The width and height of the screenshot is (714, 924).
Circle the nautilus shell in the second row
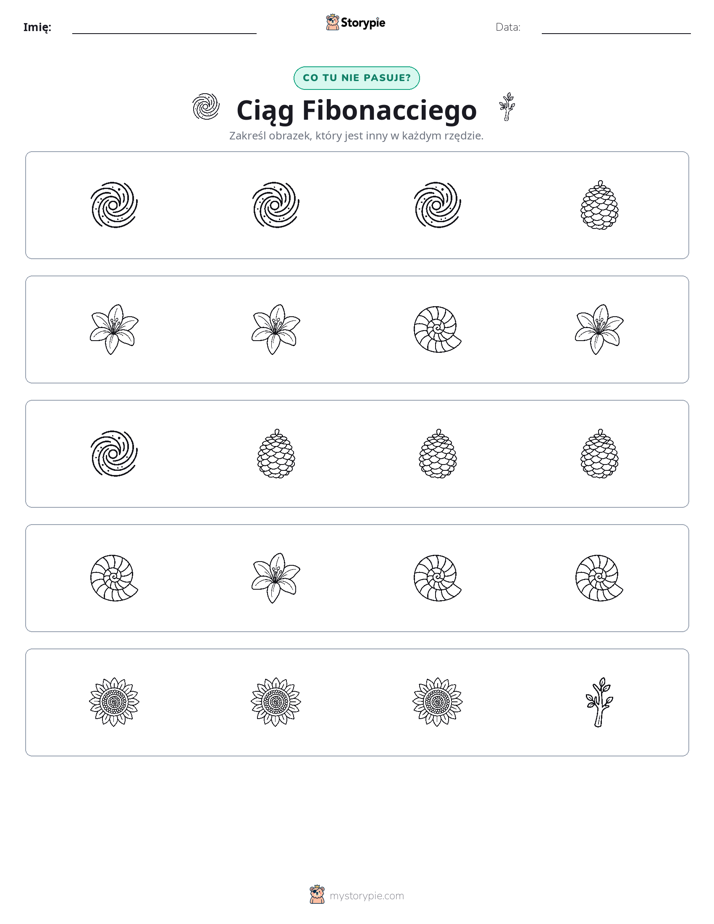pos(438,329)
